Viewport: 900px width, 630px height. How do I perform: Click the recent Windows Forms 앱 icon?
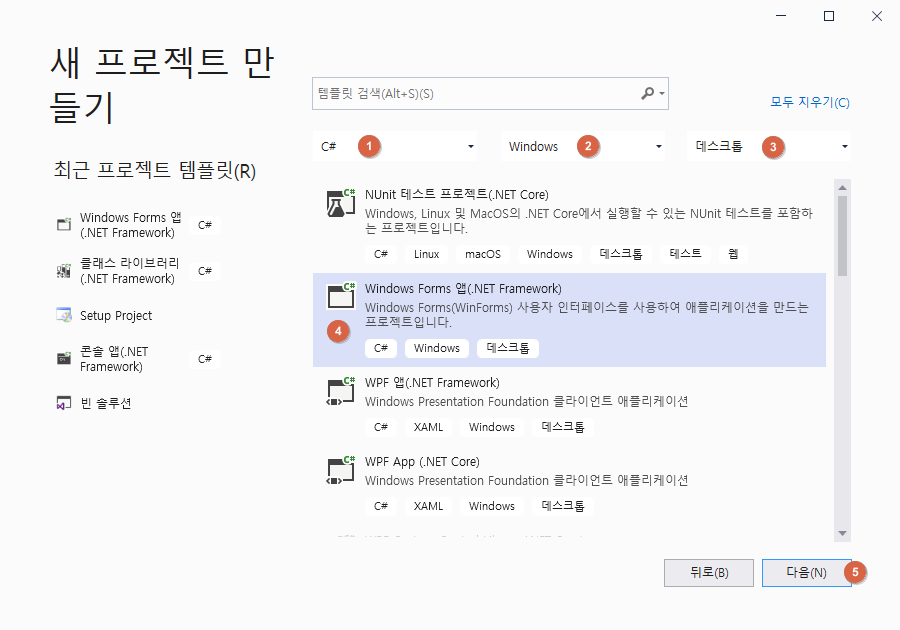64,224
